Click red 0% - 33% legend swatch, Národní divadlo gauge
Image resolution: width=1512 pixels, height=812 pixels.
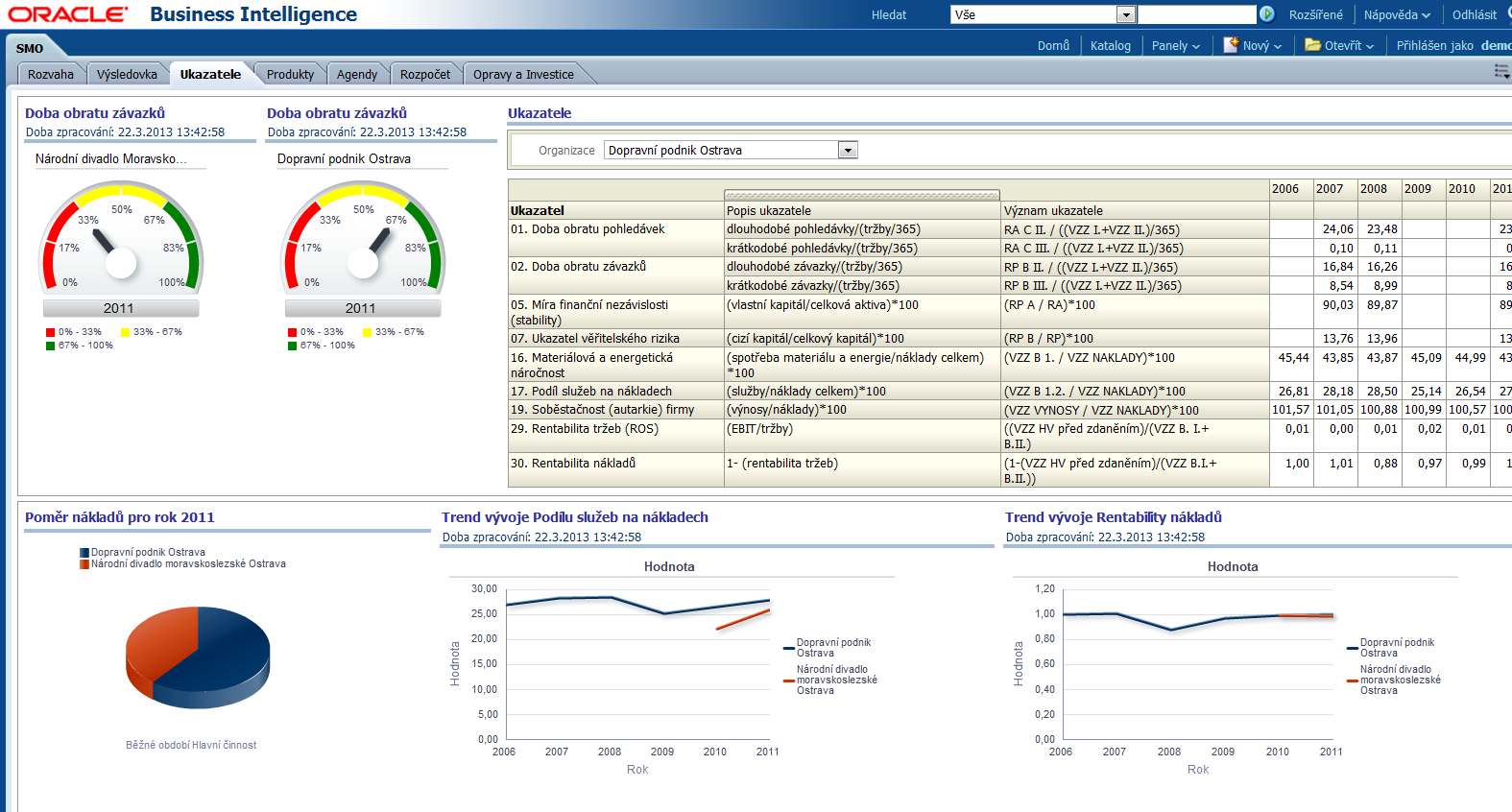[x=50, y=332]
